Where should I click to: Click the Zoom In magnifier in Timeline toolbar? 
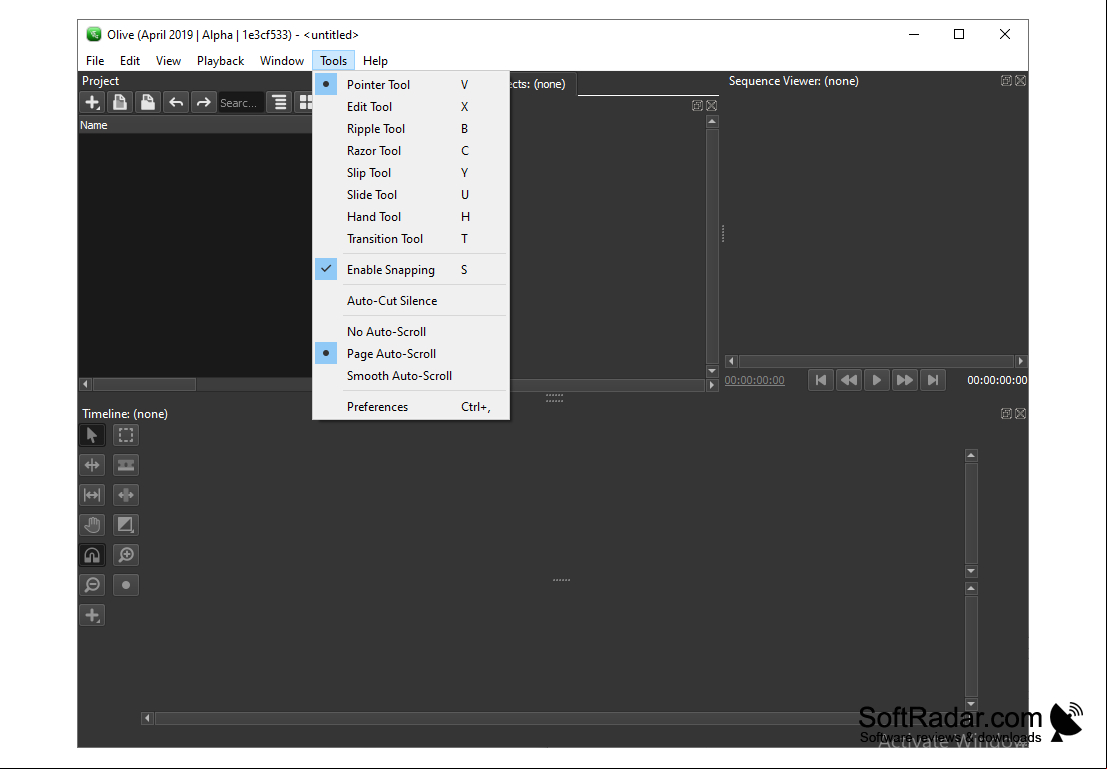(x=126, y=555)
